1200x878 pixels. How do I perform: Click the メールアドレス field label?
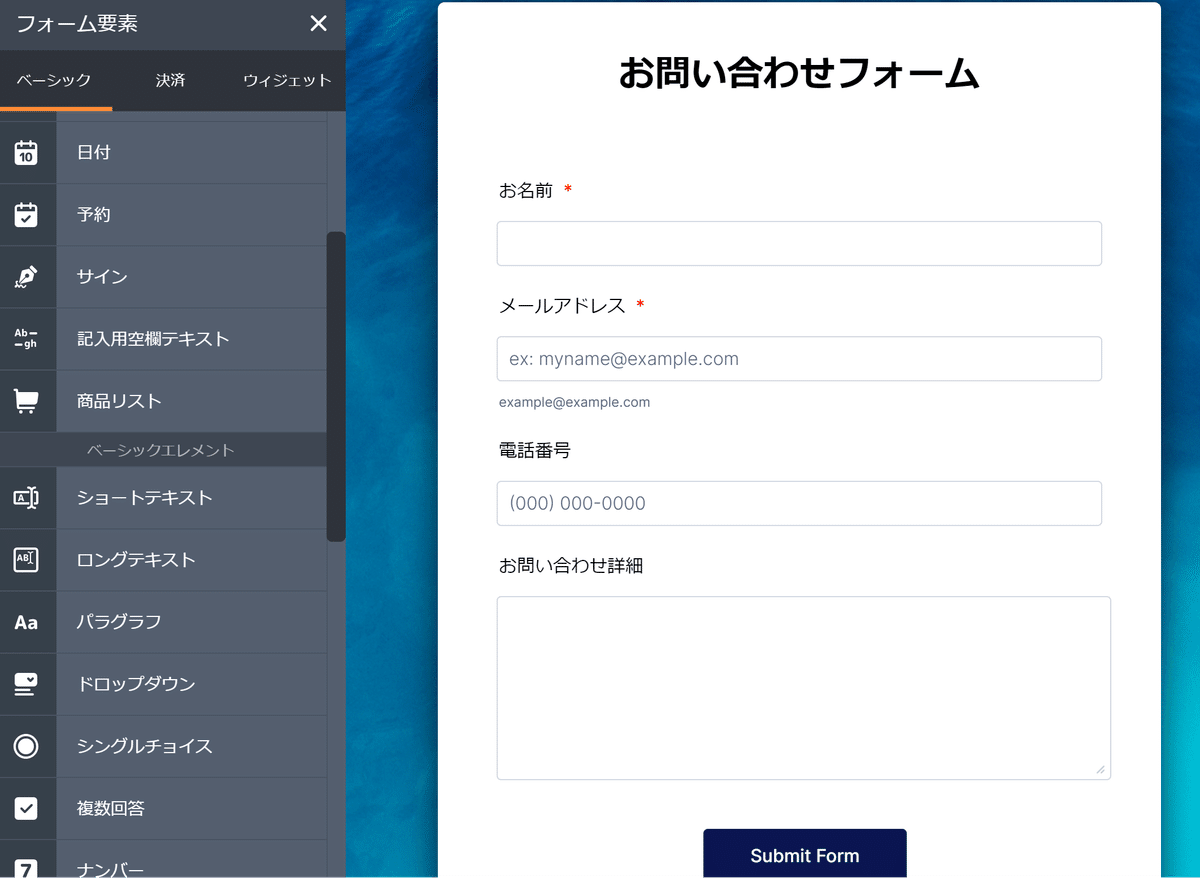click(x=562, y=305)
